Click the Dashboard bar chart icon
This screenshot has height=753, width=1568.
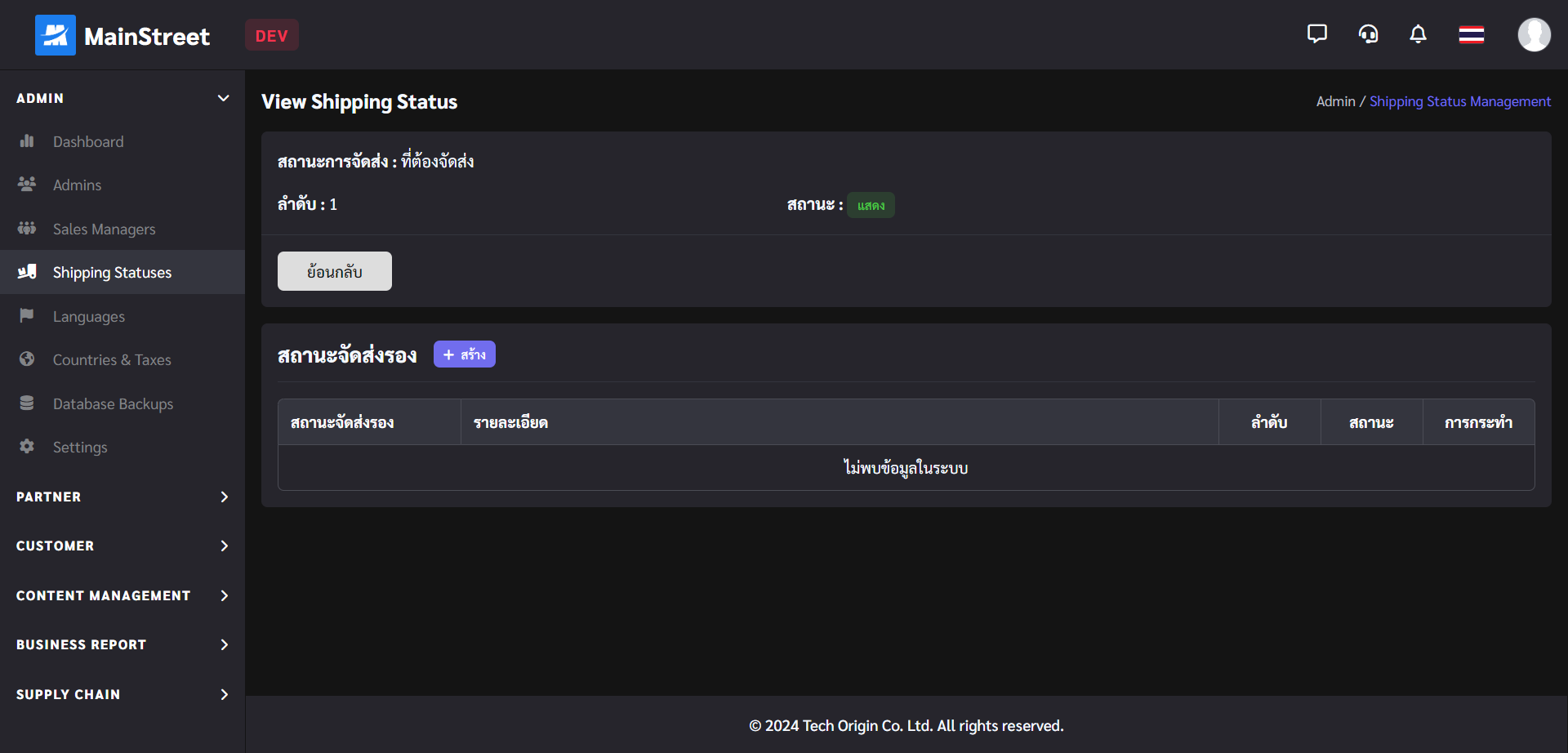[x=27, y=141]
